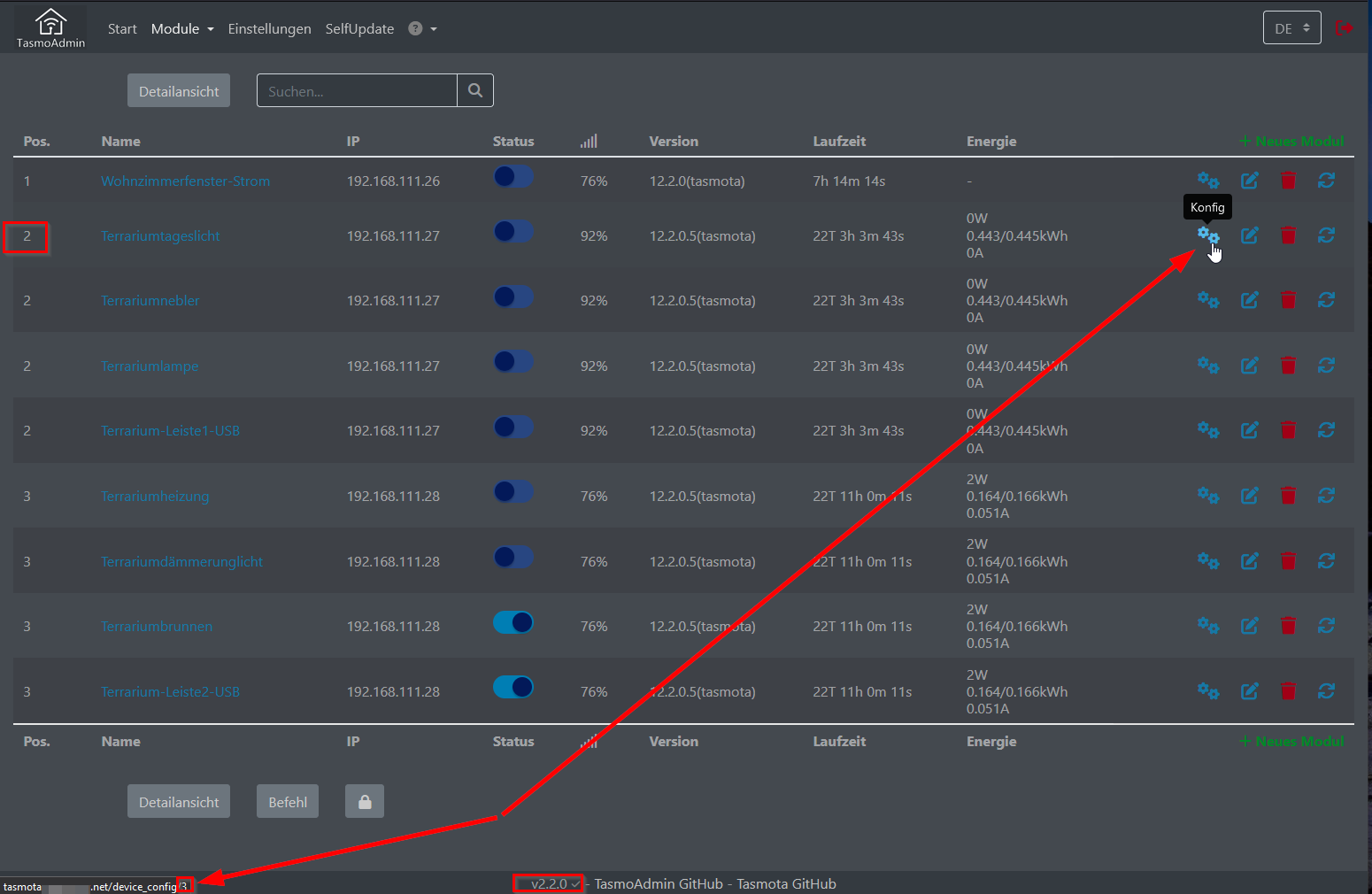Open the Konfig settings for Wohnzimmerfenster-Strom
1372x894 pixels.
coord(1208,181)
